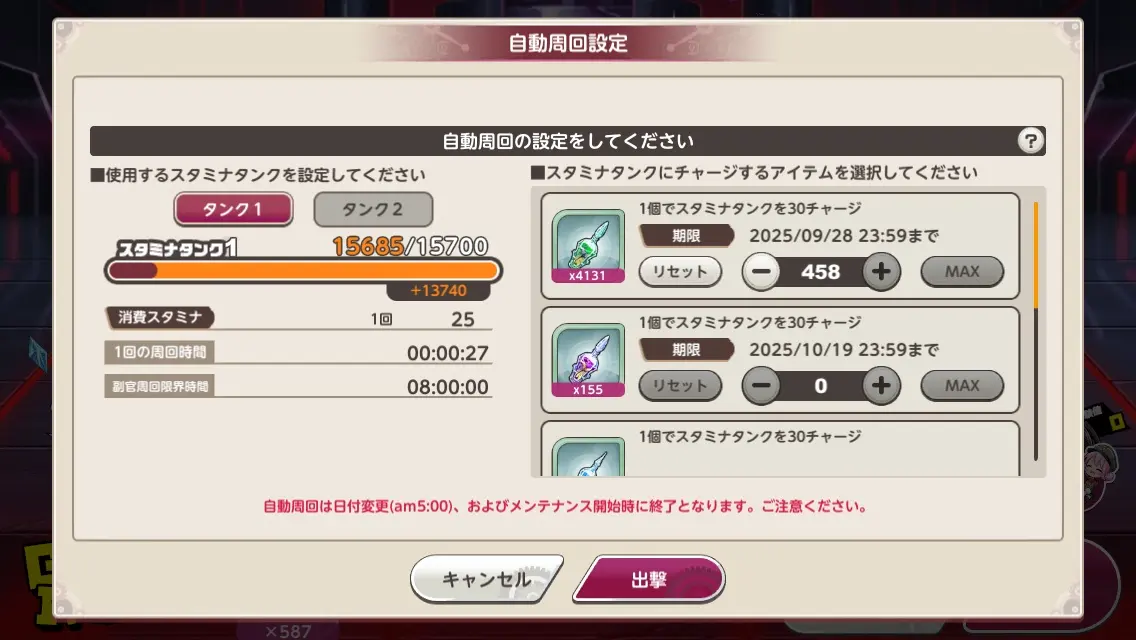Select the green stamina item with x4131
The width and height of the screenshot is (1136, 640).
click(588, 246)
